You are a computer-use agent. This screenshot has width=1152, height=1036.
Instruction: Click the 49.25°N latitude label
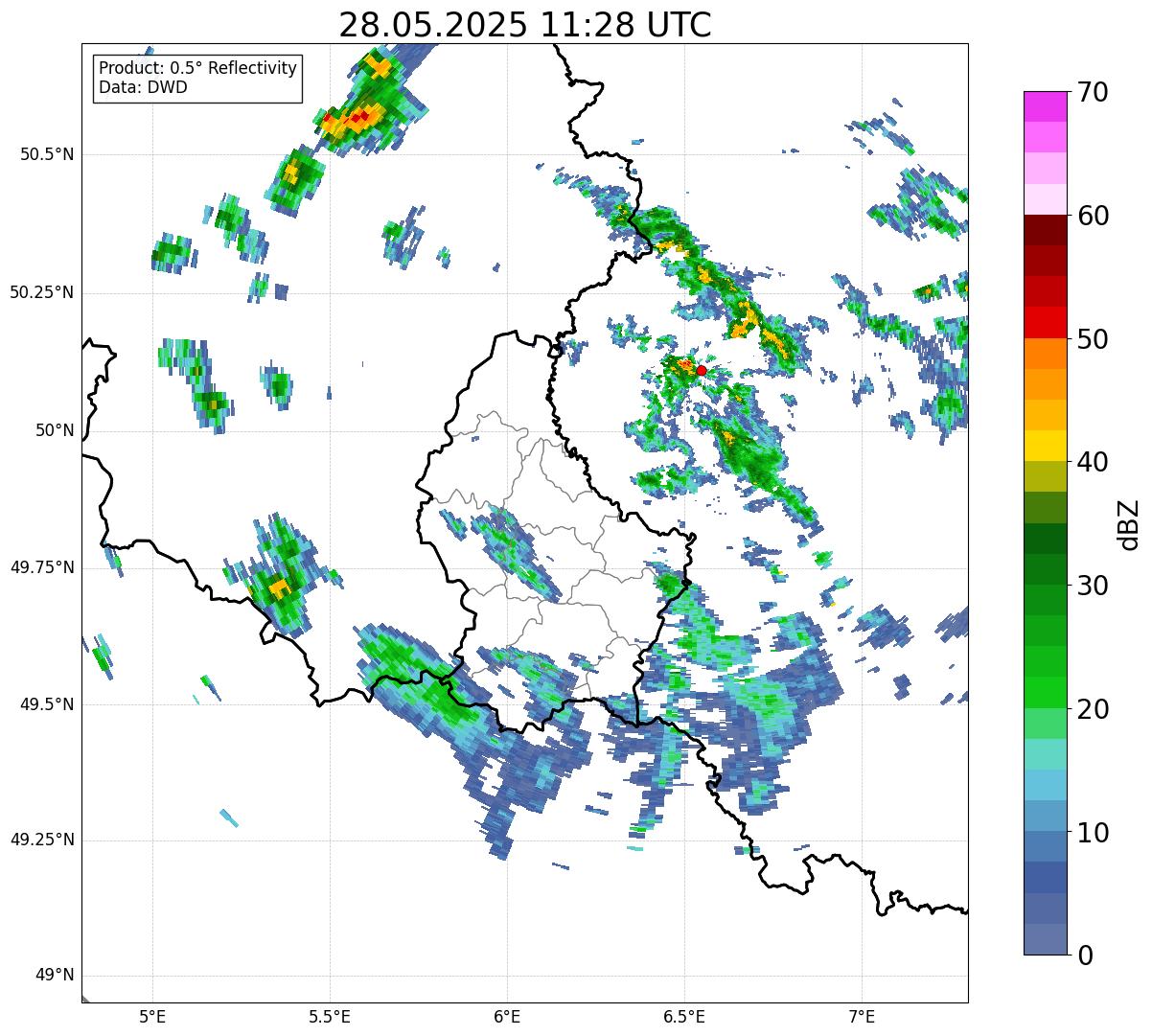point(42,840)
